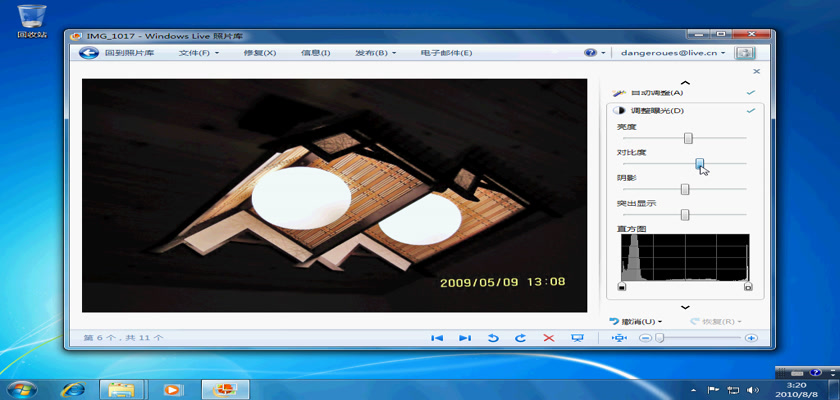The image size is (840, 400).
Task: Open the help dropdown in the toolbar
Action: (x=595, y=52)
